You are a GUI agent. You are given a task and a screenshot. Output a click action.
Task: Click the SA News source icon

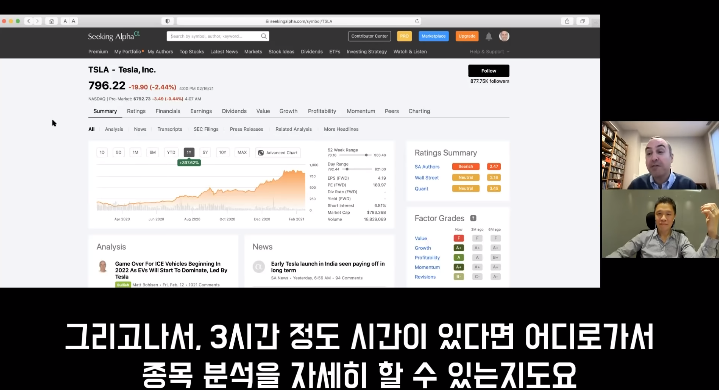[x=259, y=267]
